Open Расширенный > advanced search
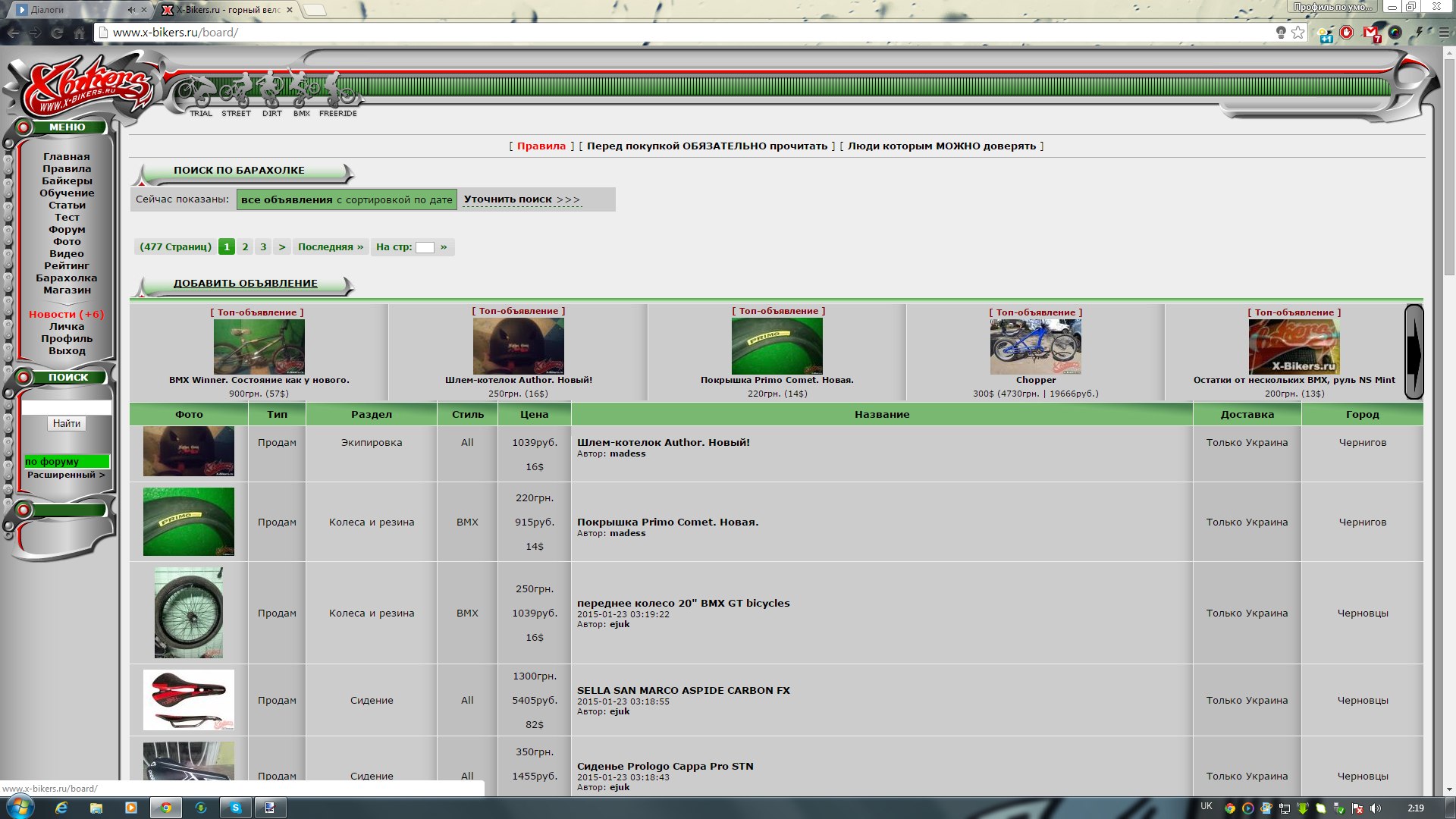Image resolution: width=1456 pixels, height=819 pixels. [x=66, y=475]
